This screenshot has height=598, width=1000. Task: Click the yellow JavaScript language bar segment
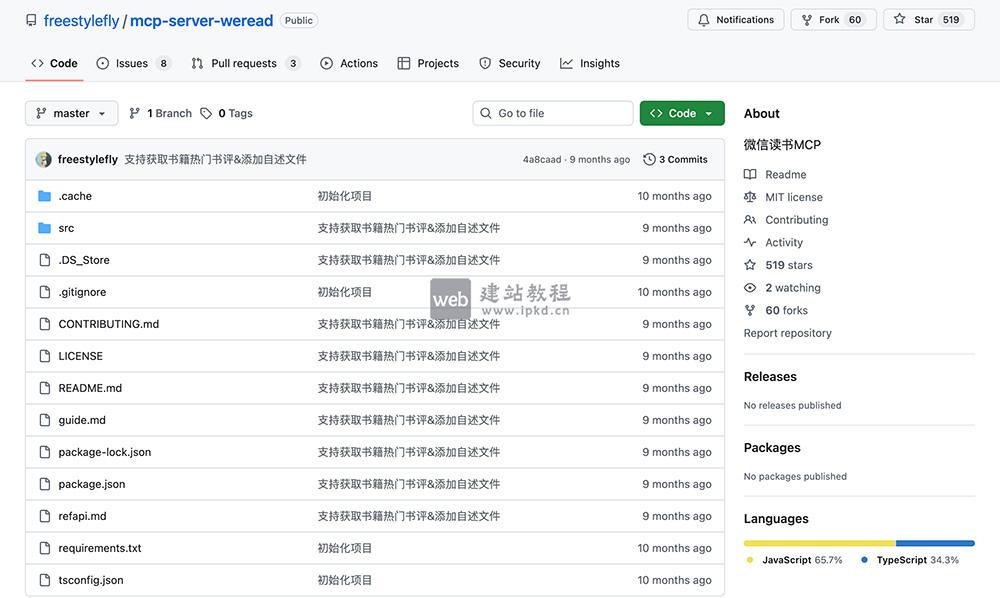tap(819, 543)
